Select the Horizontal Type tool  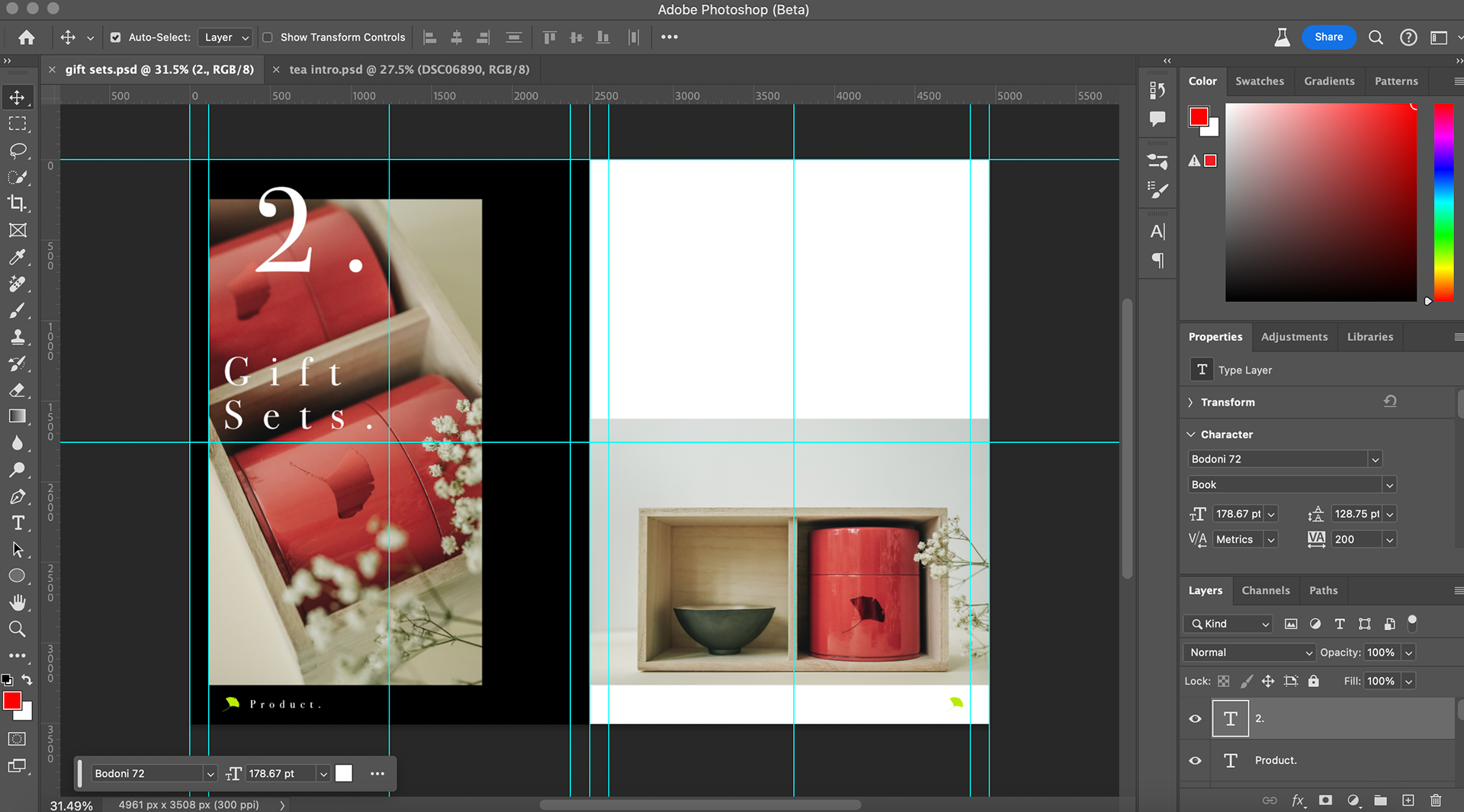18,523
